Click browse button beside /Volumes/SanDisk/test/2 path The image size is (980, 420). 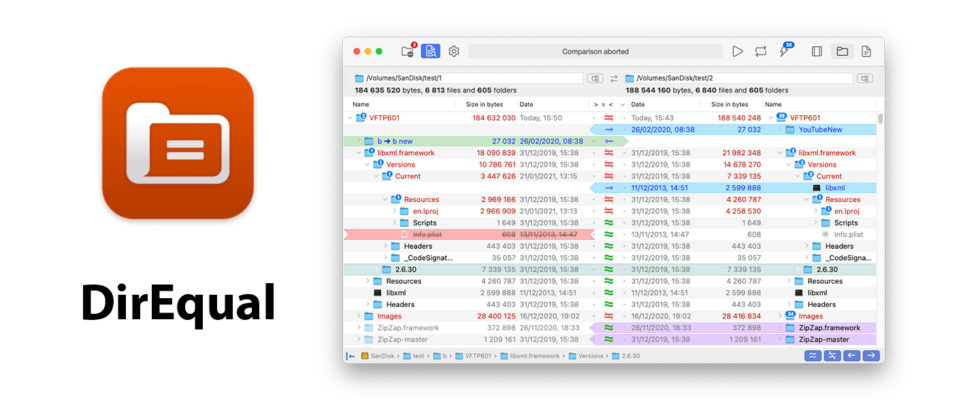[865, 78]
